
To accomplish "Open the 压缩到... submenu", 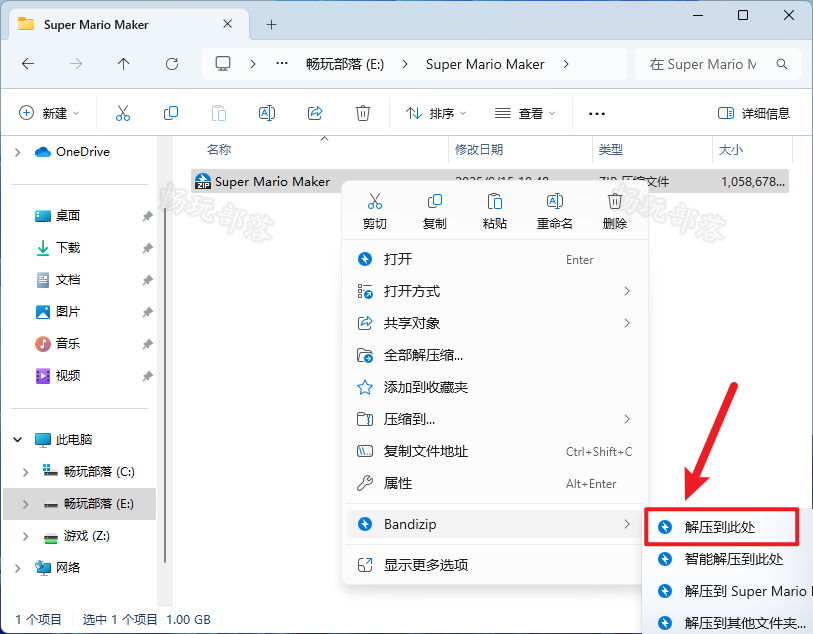I will pos(495,419).
